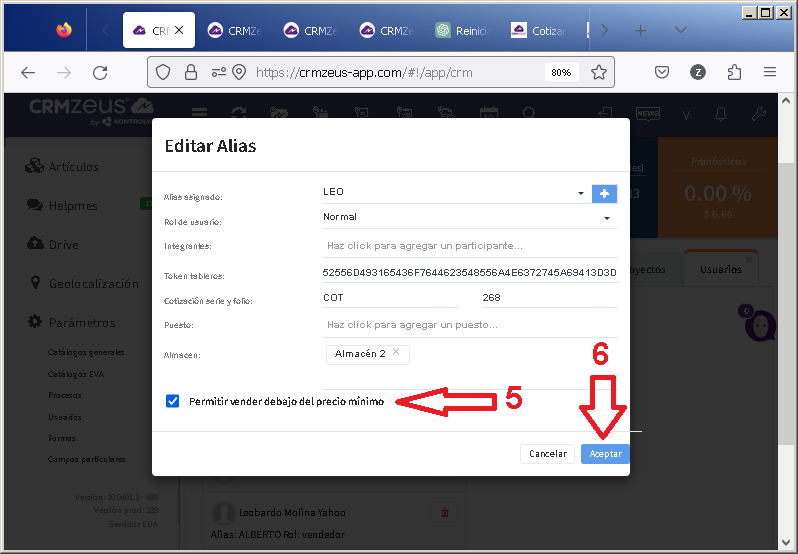Click the Aceptar button
This screenshot has height=554, width=798.
(x=605, y=454)
